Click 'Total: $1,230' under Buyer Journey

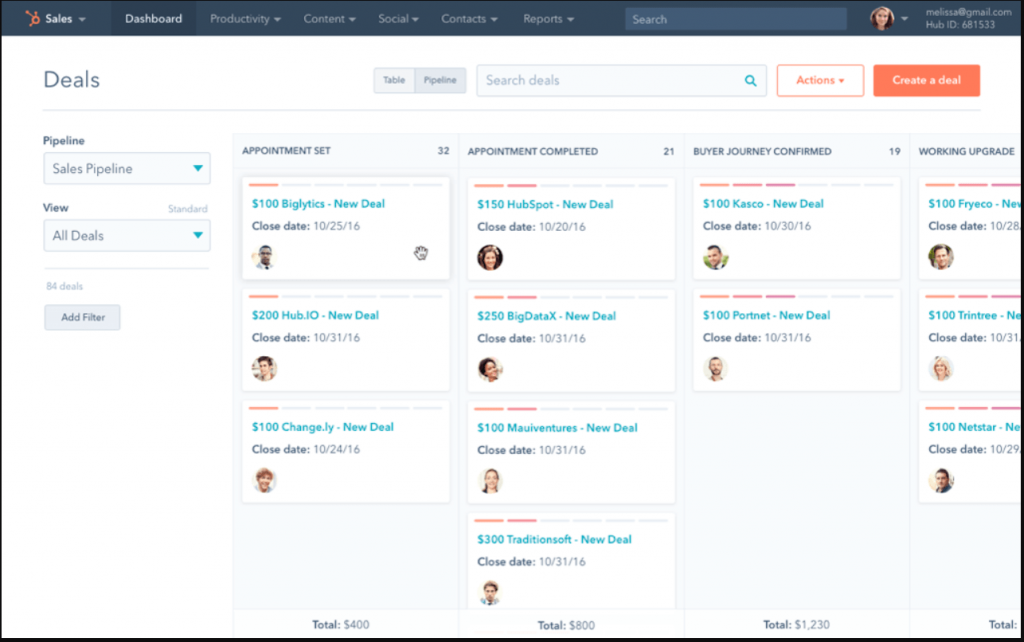tap(796, 625)
